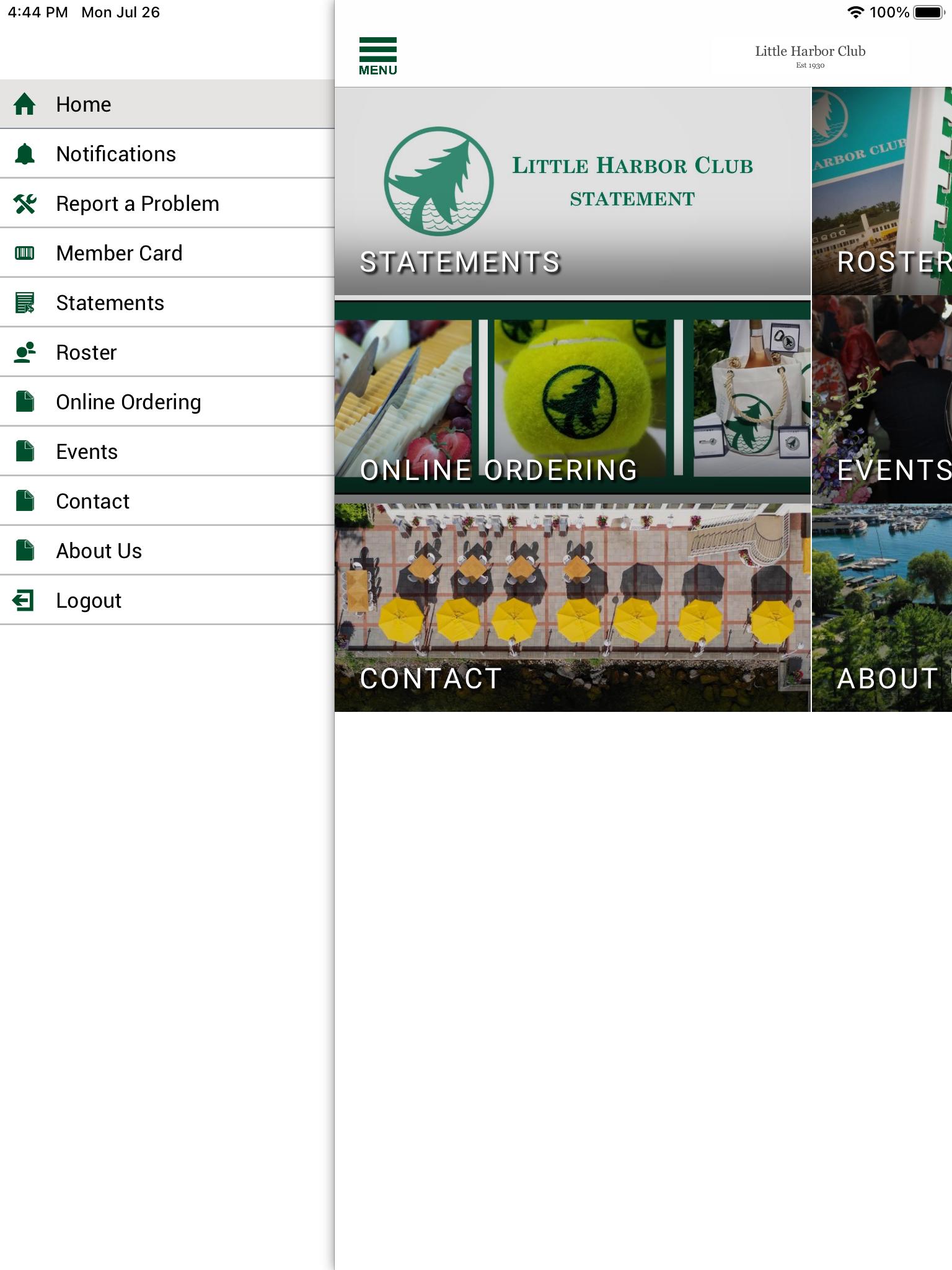
Task: Open Roster in the side menu
Action: (167, 352)
